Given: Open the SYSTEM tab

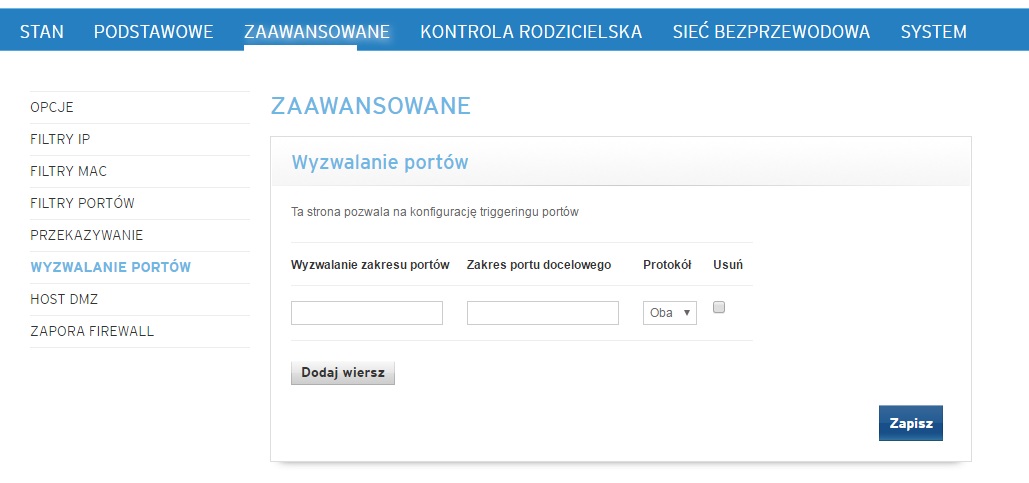Looking at the screenshot, I should [x=933, y=32].
